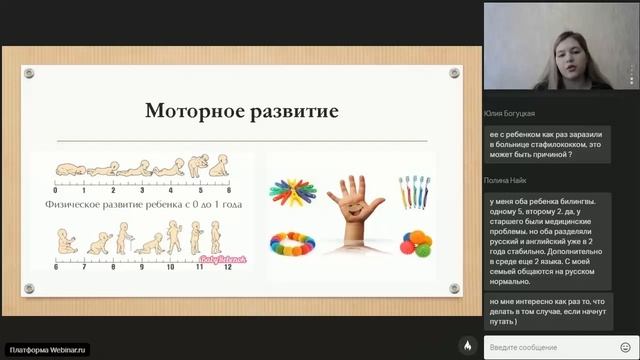Click the toothbrushes image on slide
Image resolution: width=640 pixels, height=360 pixels.
click(414, 192)
